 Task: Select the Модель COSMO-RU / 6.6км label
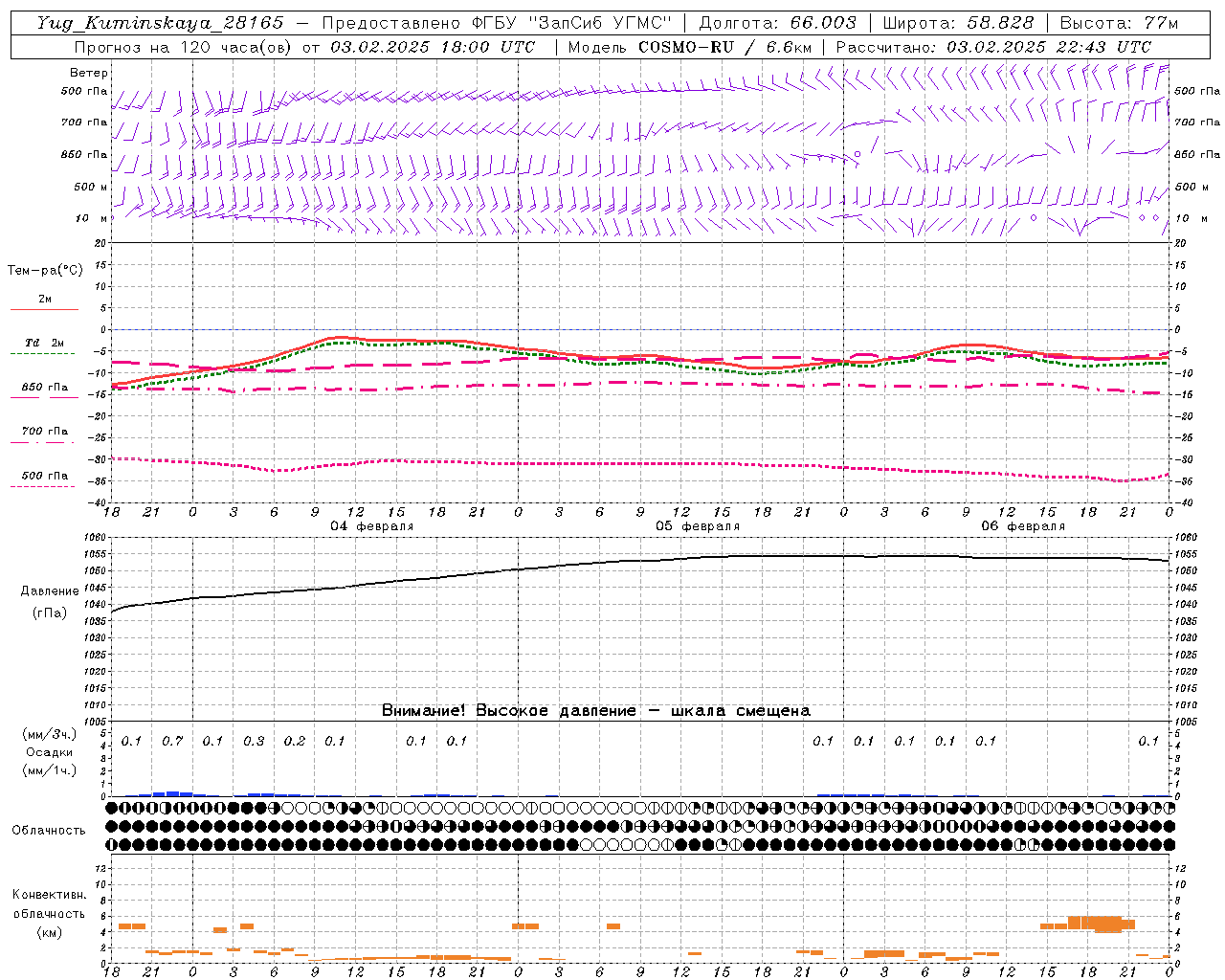pos(690,47)
